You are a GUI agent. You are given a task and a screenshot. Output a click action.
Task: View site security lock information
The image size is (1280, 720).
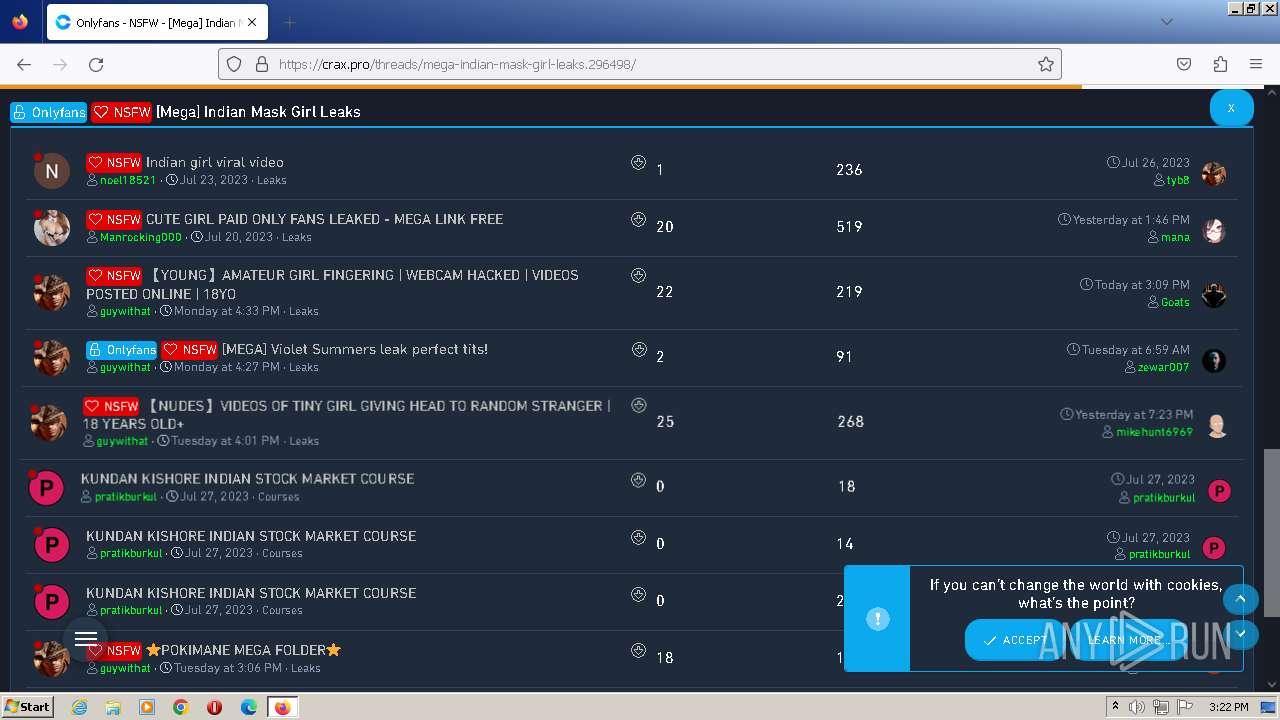click(x=262, y=64)
